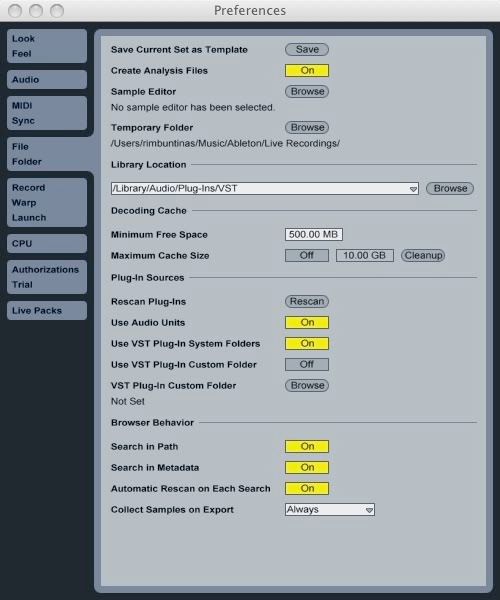
Task: Go to the Live Packs tab
Action: click(47, 310)
